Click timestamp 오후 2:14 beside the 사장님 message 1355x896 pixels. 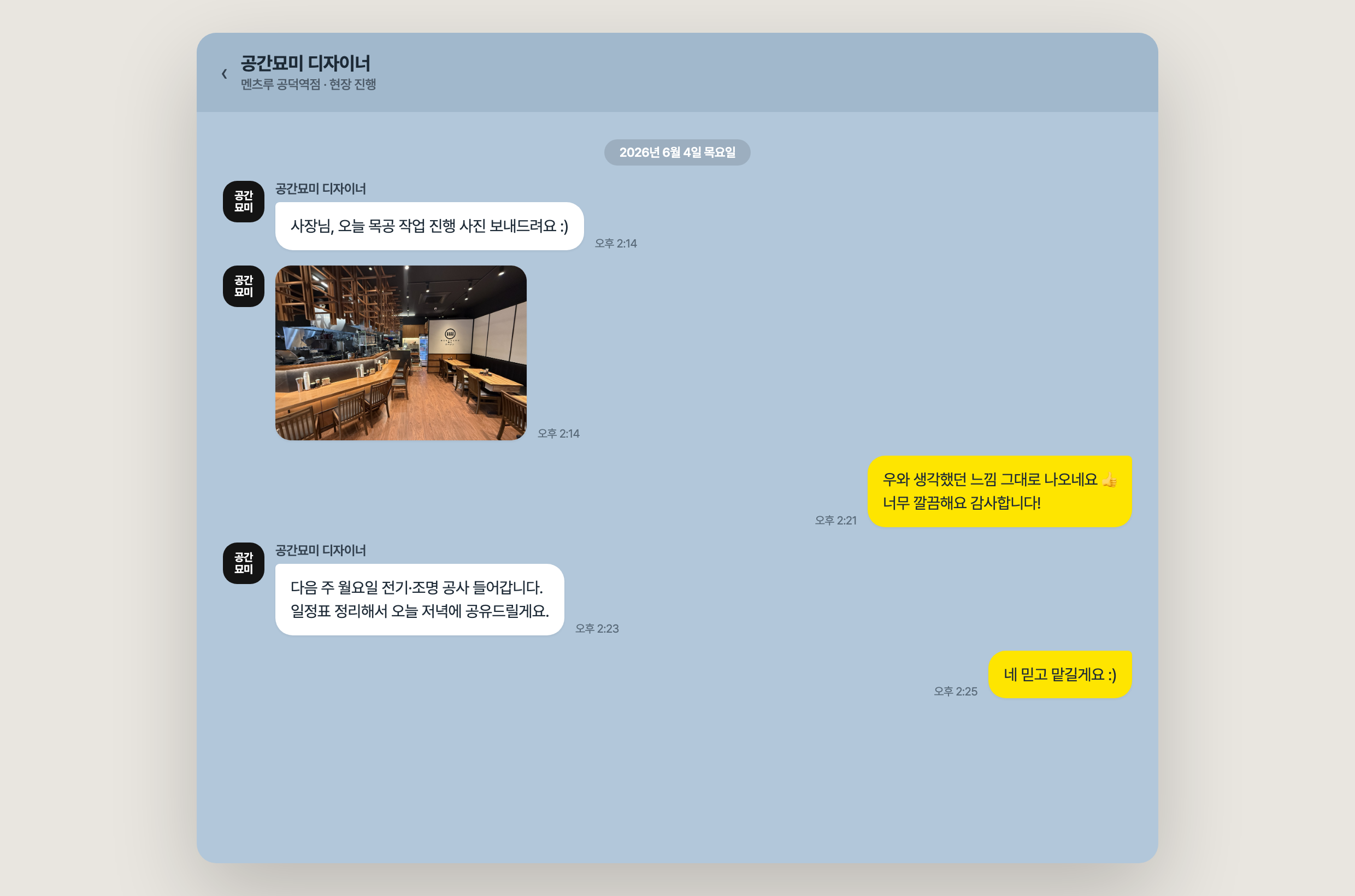point(616,244)
